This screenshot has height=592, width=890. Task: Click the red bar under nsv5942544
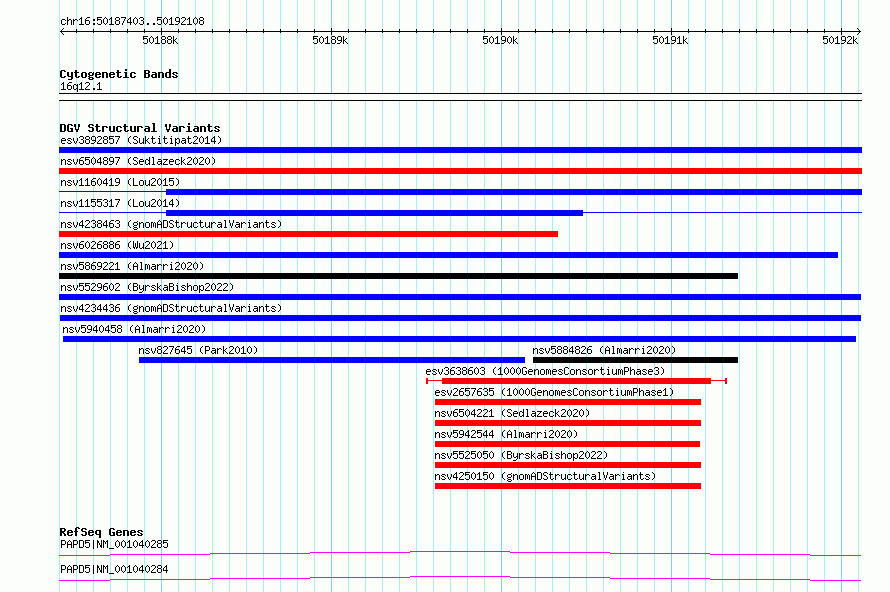tap(567, 444)
